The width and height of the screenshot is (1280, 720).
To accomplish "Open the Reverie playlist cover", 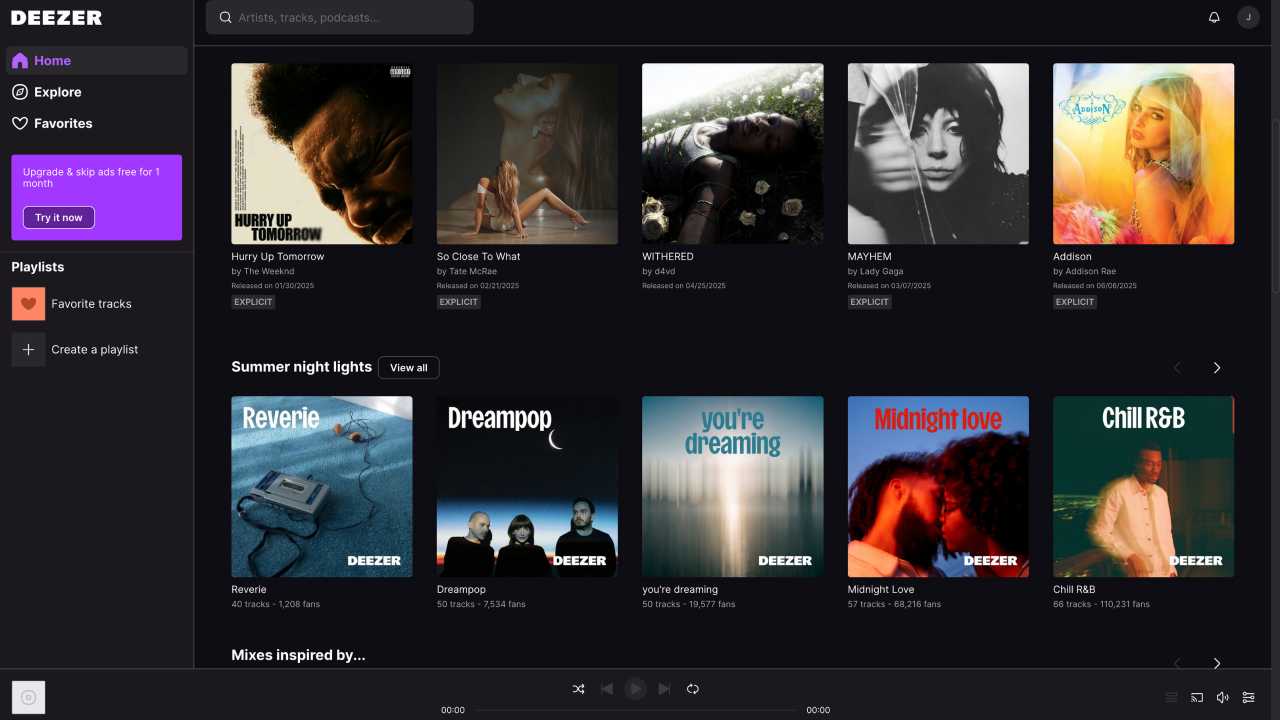I will click(322, 487).
